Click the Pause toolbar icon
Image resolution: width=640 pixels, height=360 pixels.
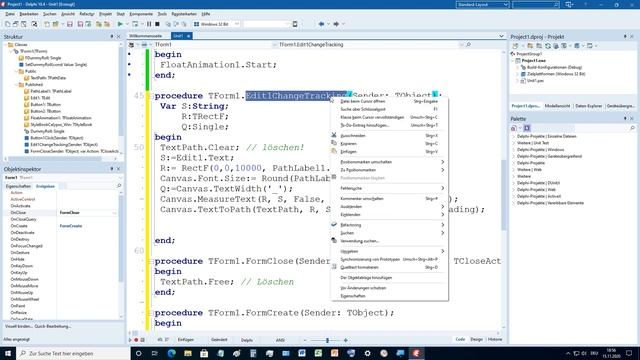(149, 24)
